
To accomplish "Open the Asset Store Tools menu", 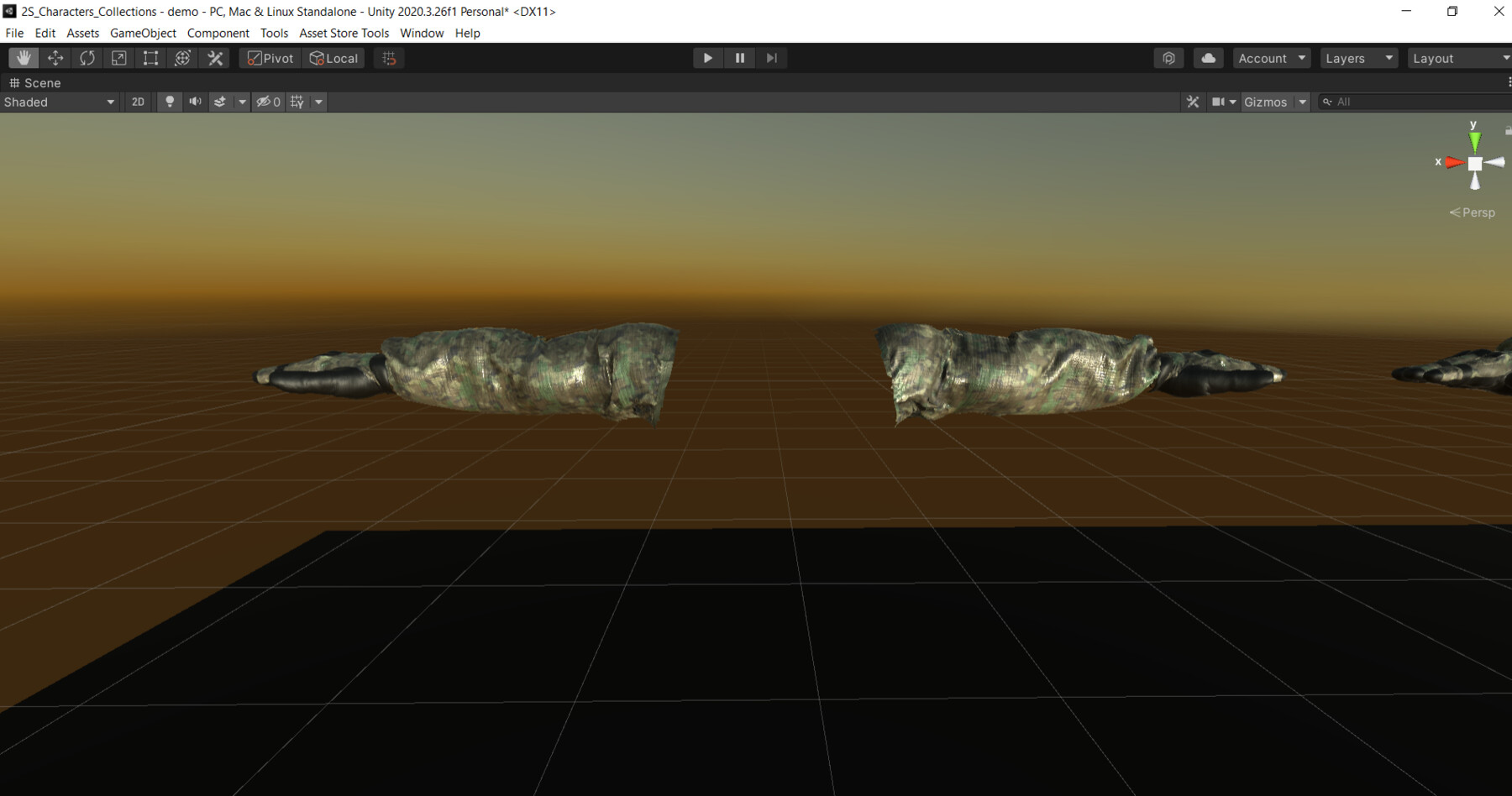I will (344, 33).
